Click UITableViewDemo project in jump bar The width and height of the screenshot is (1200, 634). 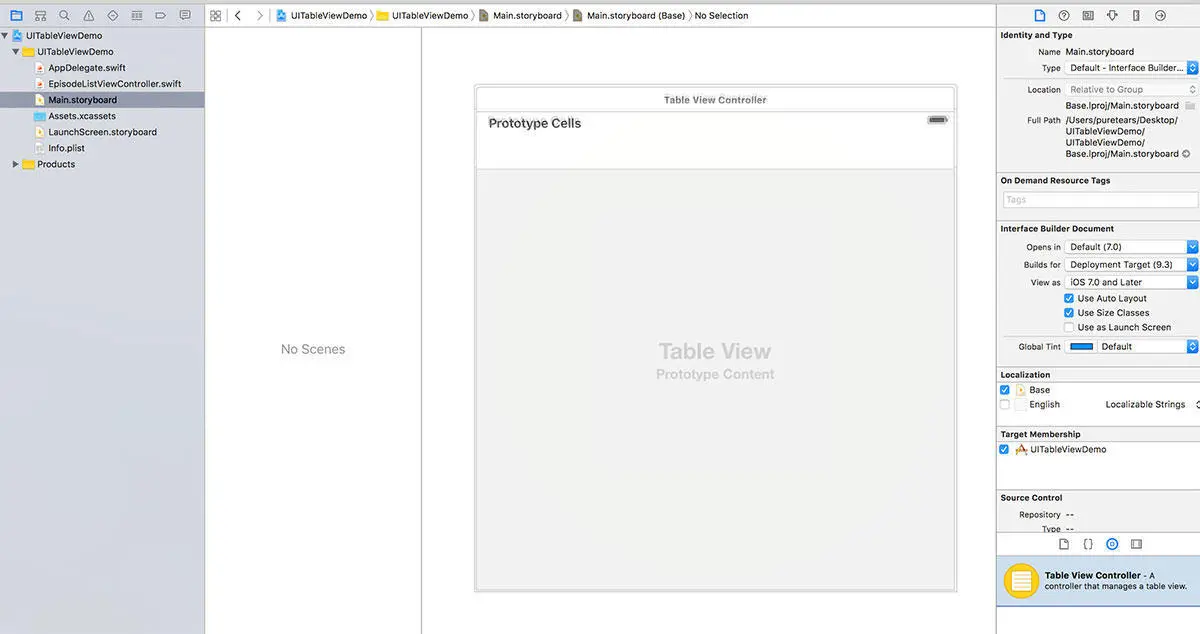tap(322, 16)
